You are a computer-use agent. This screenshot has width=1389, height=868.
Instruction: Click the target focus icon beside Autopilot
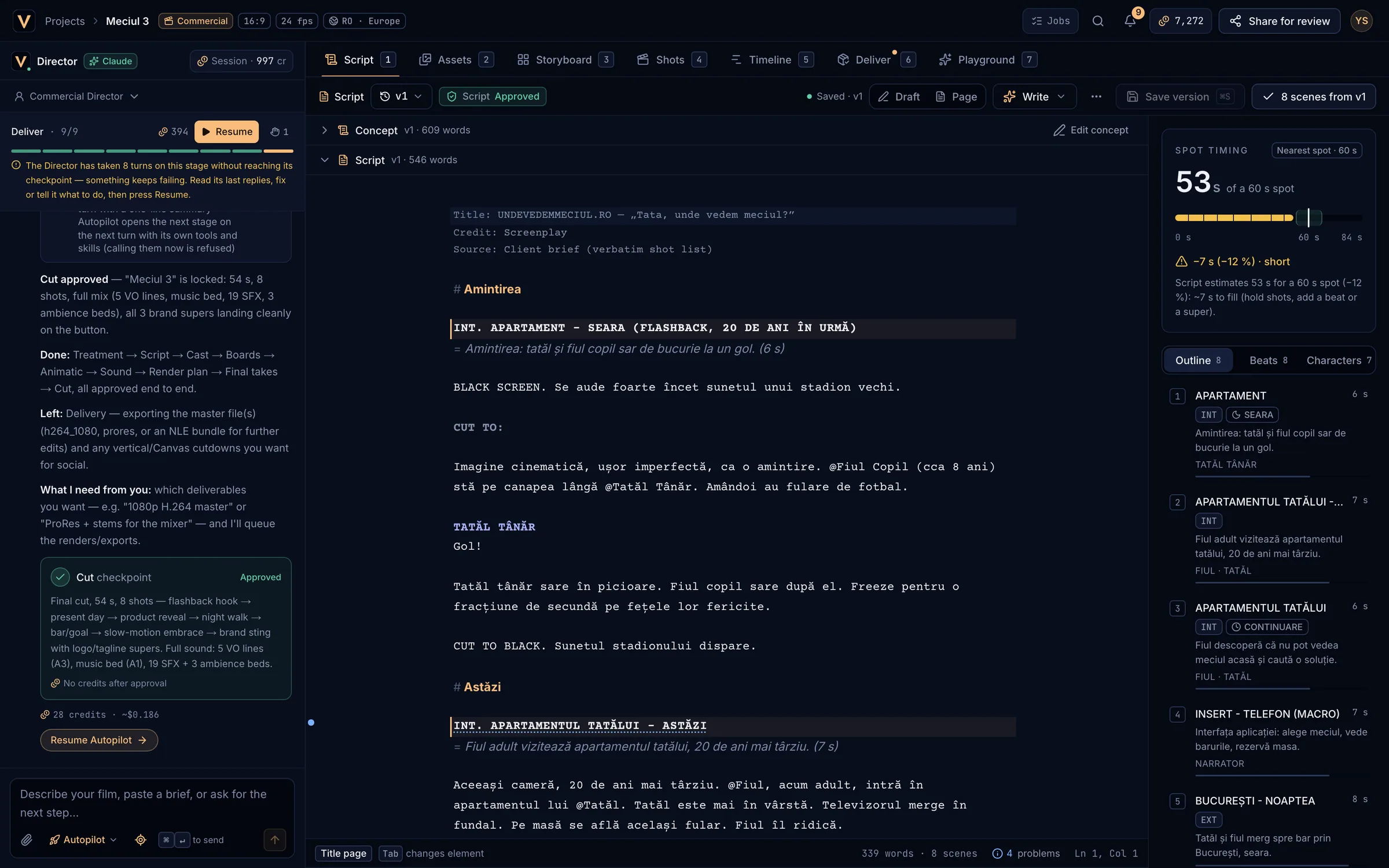pos(141,840)
